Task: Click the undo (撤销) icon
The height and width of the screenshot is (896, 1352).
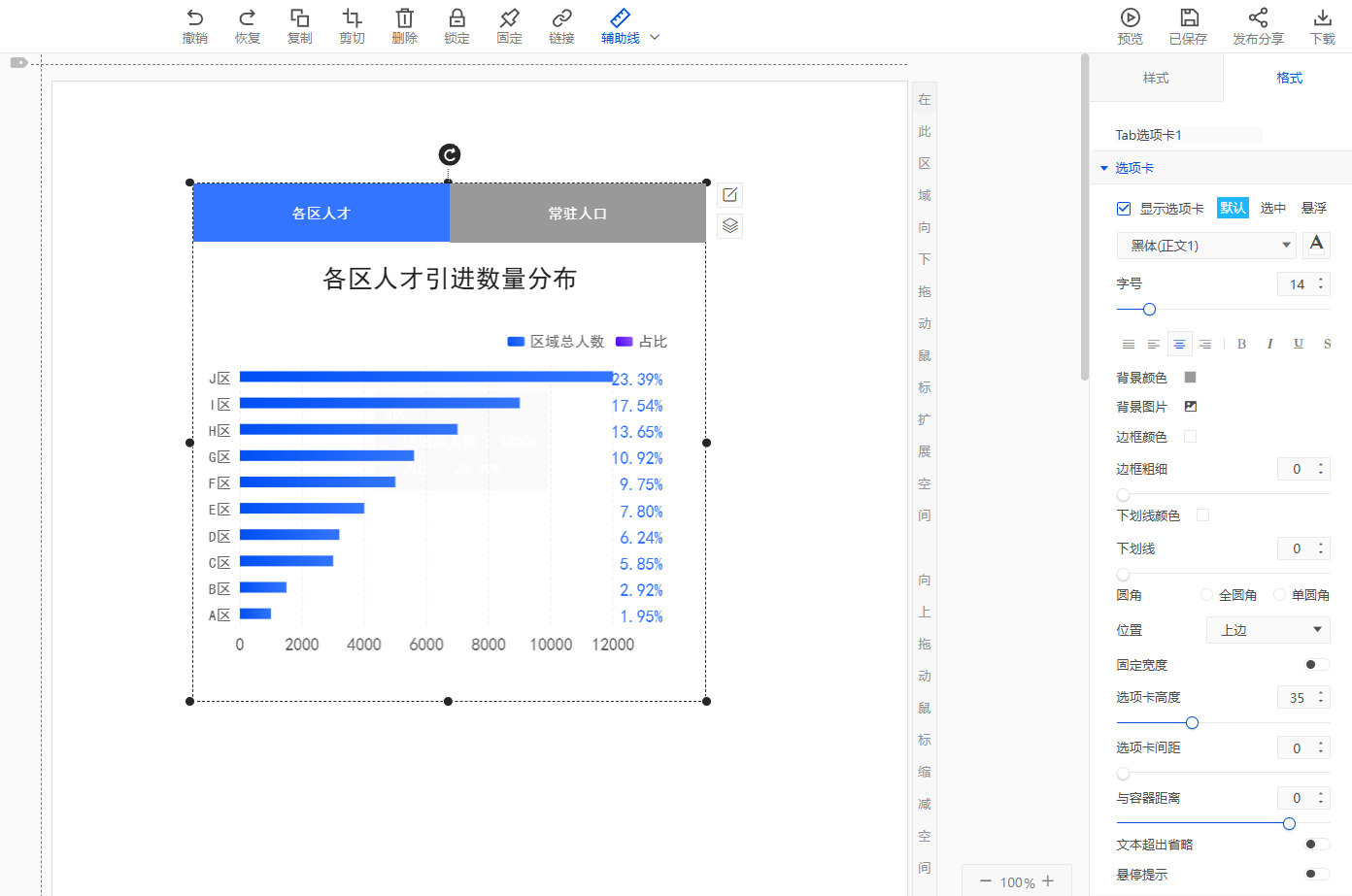Action: (195, 18)
